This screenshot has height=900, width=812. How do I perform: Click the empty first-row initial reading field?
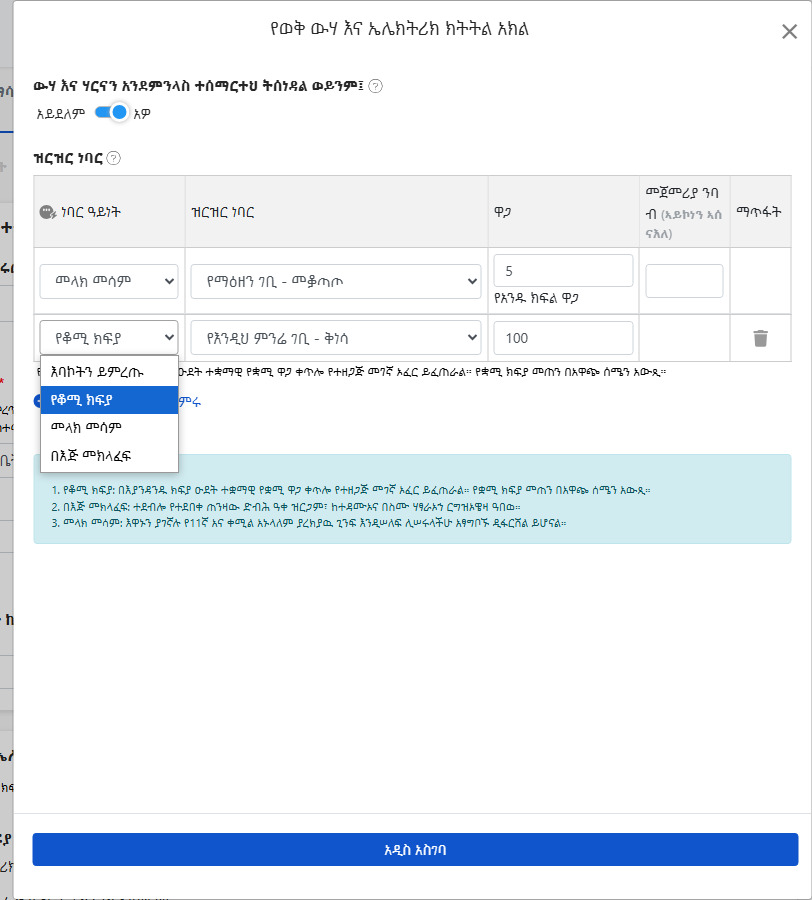coord(684,281)
